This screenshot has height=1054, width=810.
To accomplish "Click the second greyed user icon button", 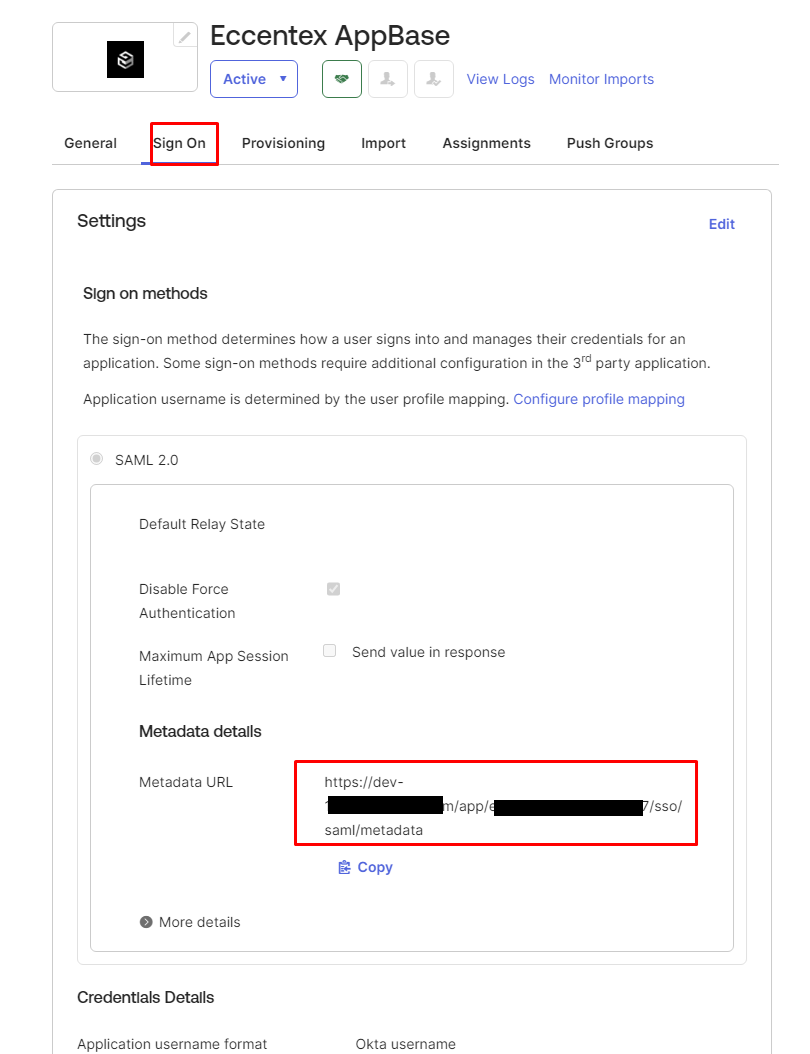I will coord(434,79).
